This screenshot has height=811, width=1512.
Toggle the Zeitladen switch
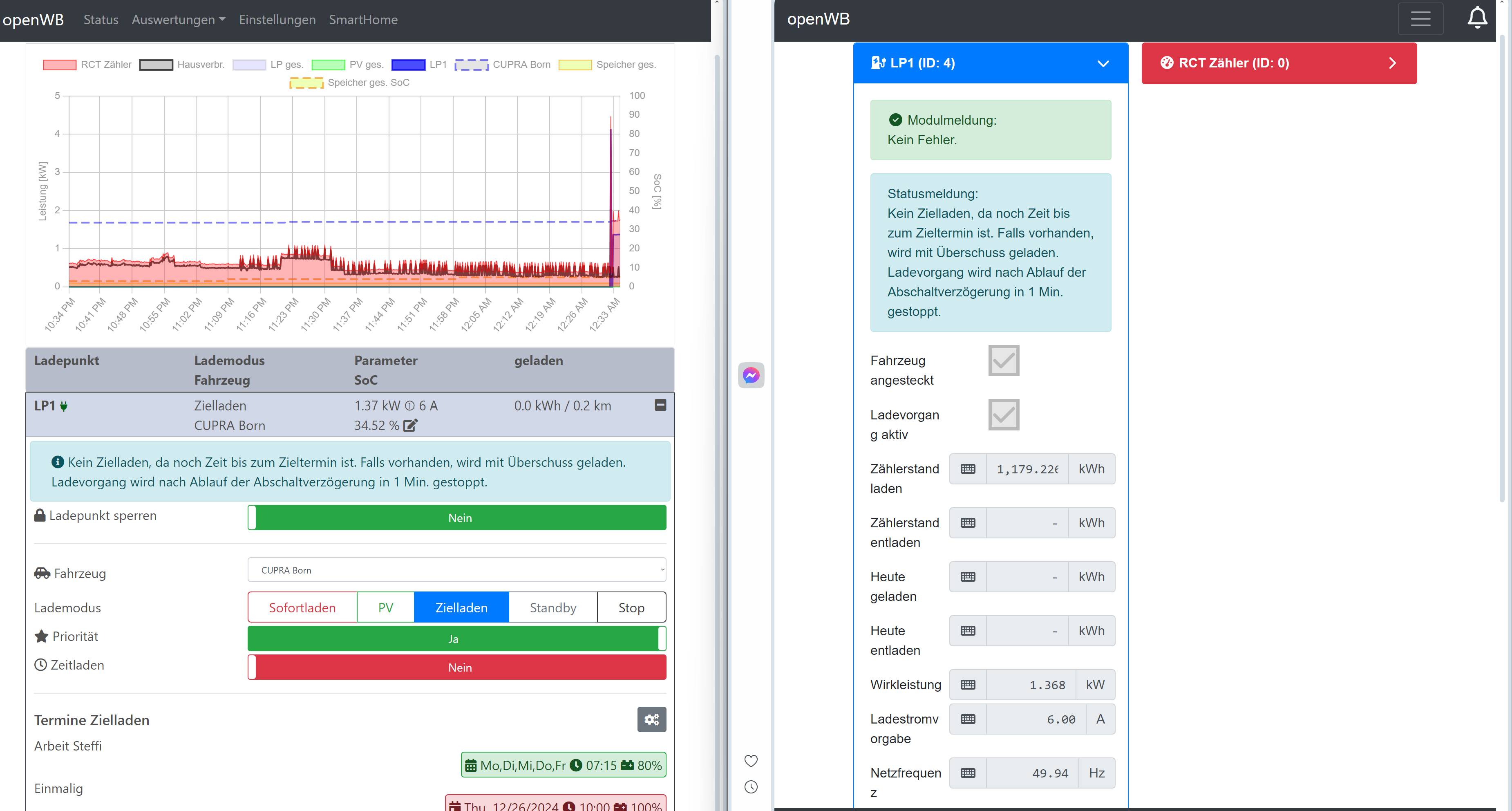click(456, 667)
